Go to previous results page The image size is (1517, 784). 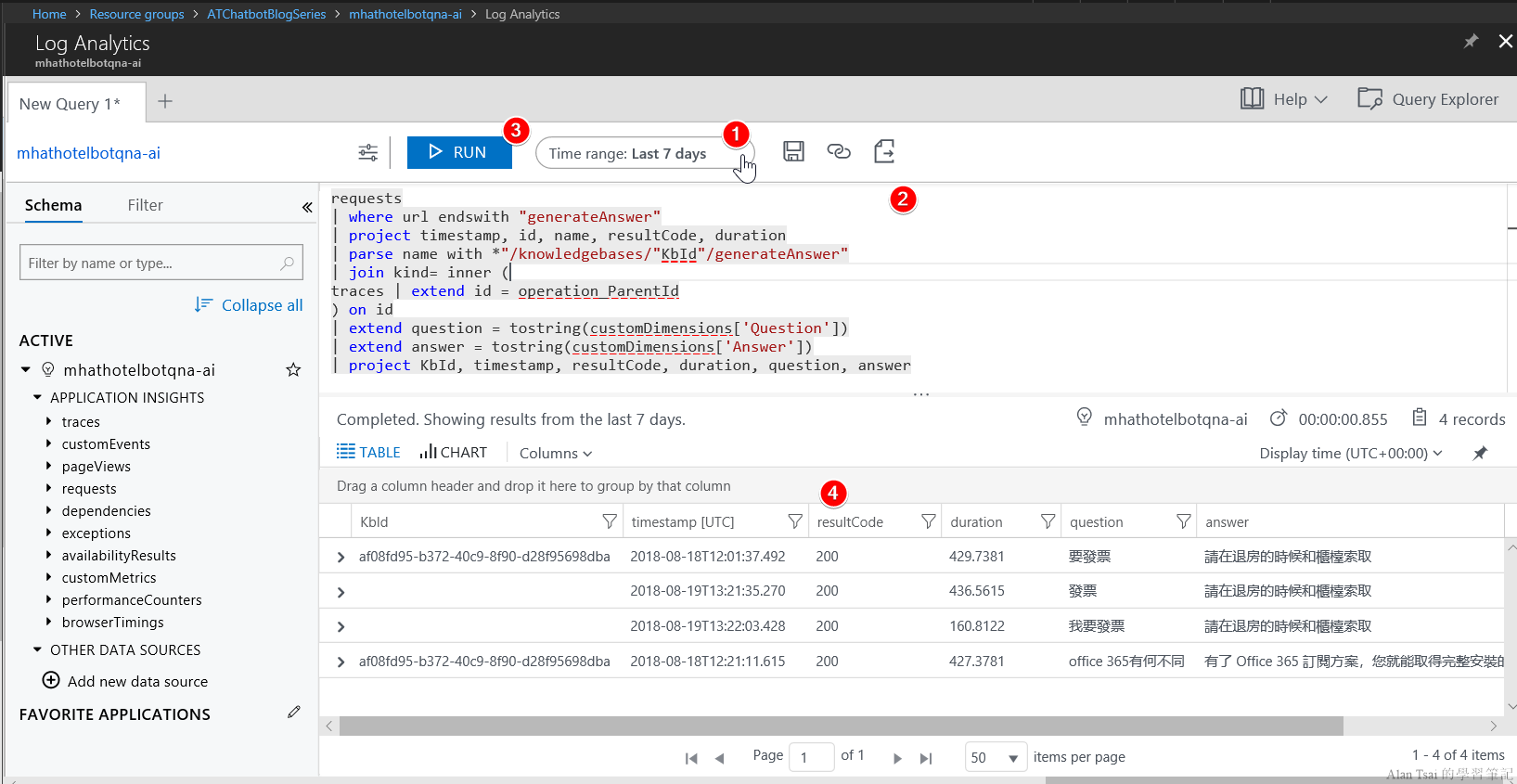pos(719,758)
